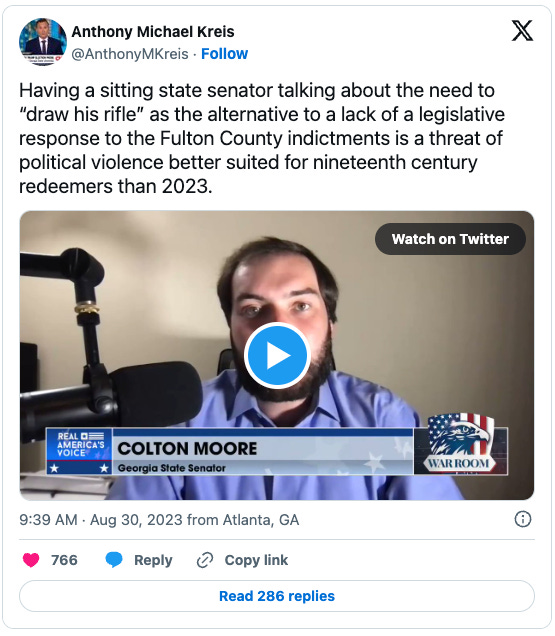555x636 pixels.
Task: Open the @AnthonyMKreis handle link
Action: click(x=130, y=54)
